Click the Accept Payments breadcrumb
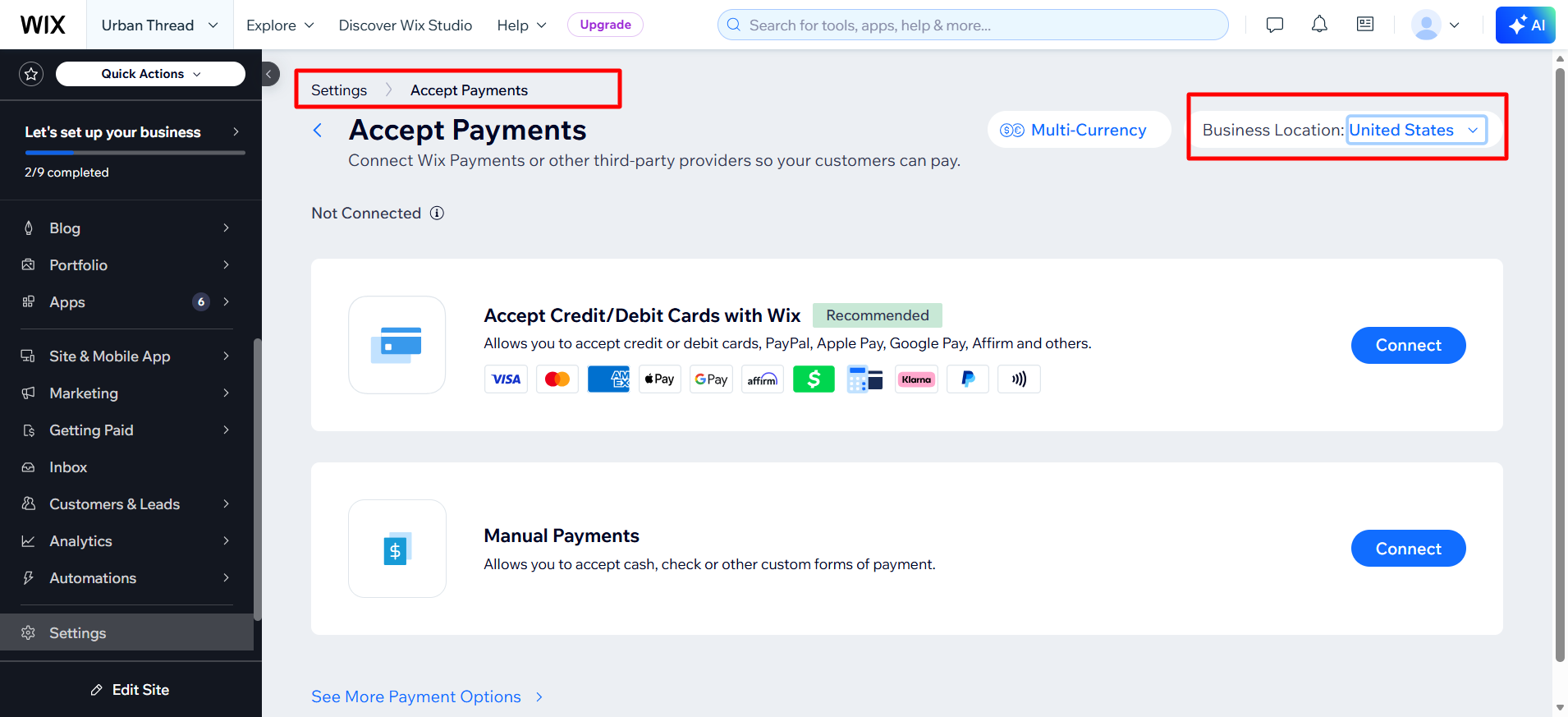Image resolution: width=1568 pixels, height=717 pixels. point(469,90)
